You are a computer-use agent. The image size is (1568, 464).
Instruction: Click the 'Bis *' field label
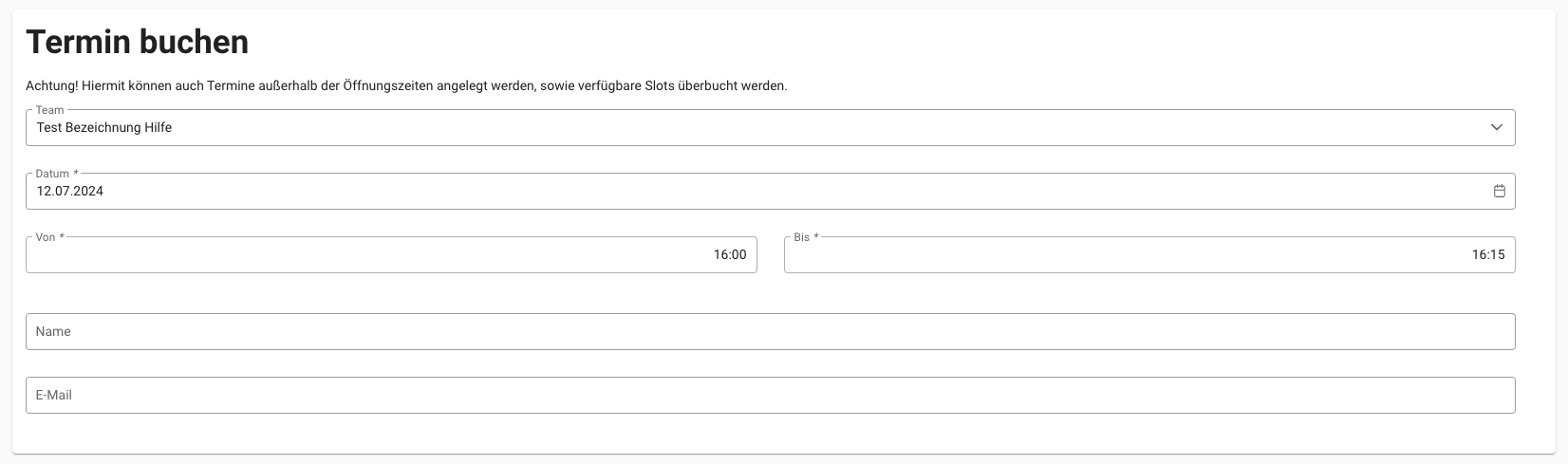(806, 237)
